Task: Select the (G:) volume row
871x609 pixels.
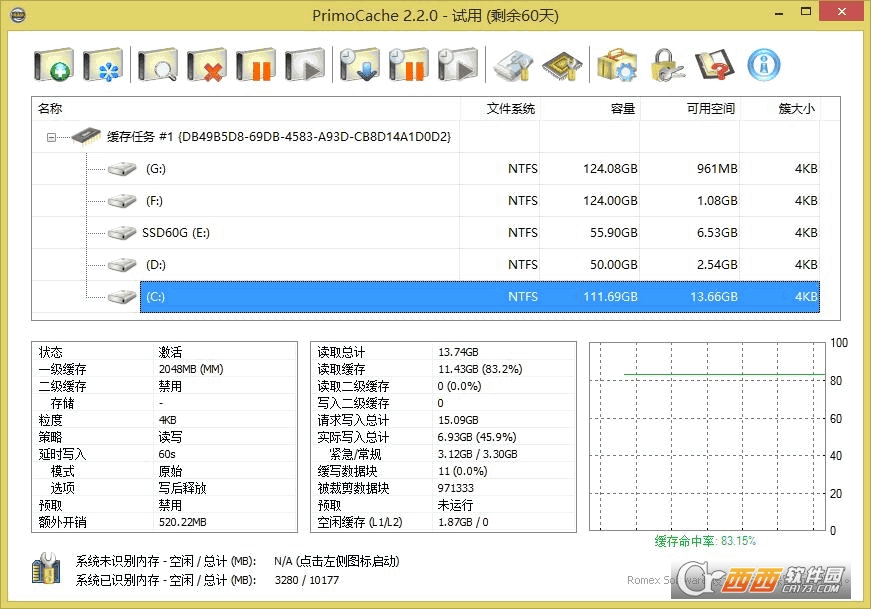Action: pyautogui.click(x=426, y=169)
